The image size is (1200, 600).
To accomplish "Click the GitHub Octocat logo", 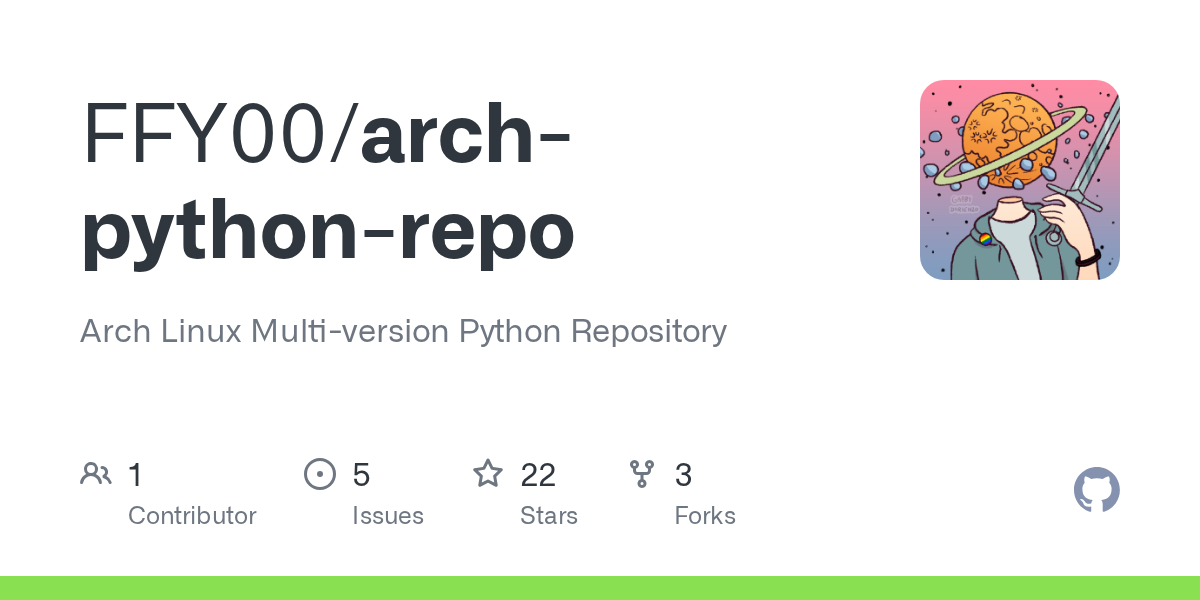I will point(1097,491).
